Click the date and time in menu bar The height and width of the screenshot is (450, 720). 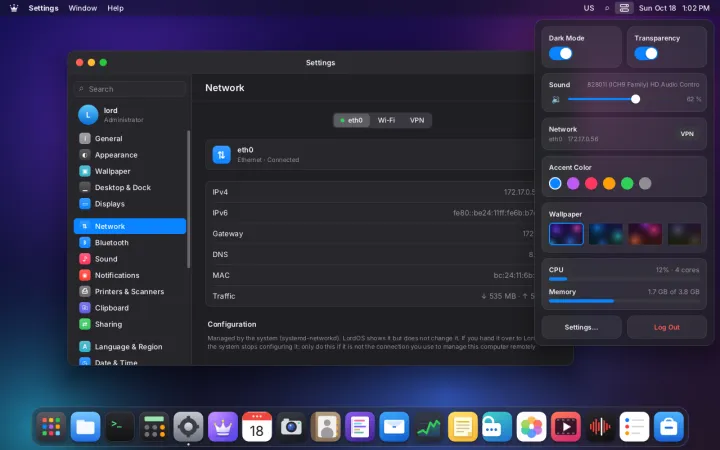[674, 8]
